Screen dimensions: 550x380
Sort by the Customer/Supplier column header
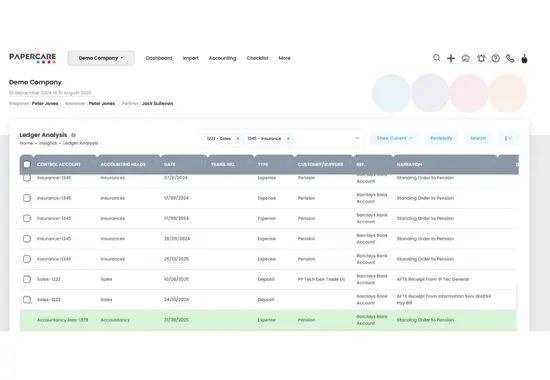click(320, 164)
